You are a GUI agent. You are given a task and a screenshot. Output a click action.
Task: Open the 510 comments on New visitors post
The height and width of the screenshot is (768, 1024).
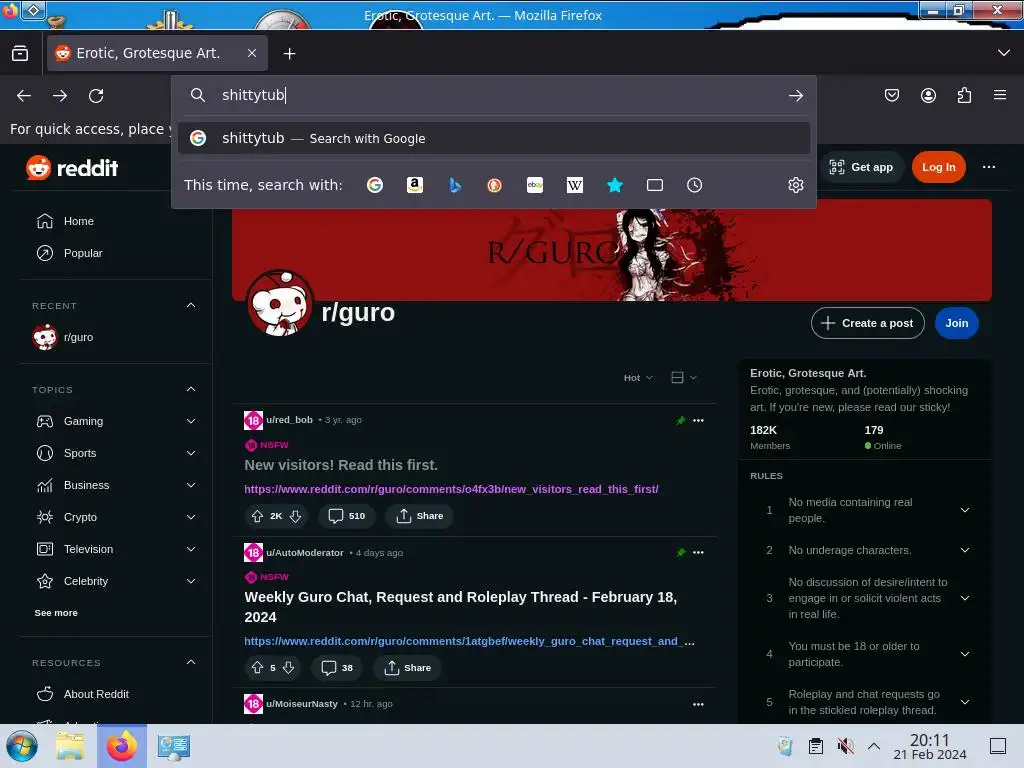click(347, 516)
